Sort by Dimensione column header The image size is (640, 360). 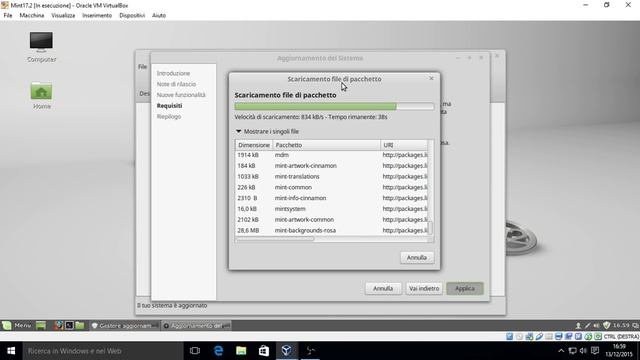[x=254, y=145]
